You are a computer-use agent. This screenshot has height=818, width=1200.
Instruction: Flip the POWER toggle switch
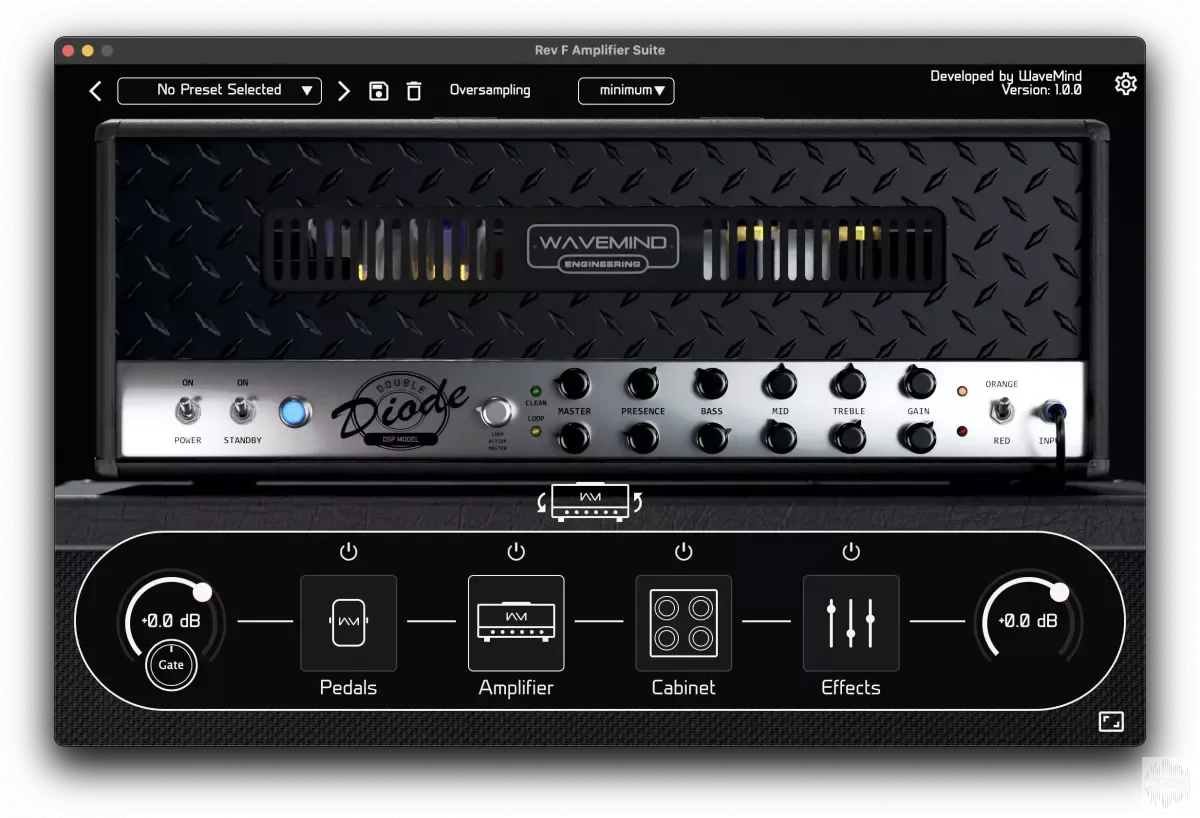click(187, 411)
